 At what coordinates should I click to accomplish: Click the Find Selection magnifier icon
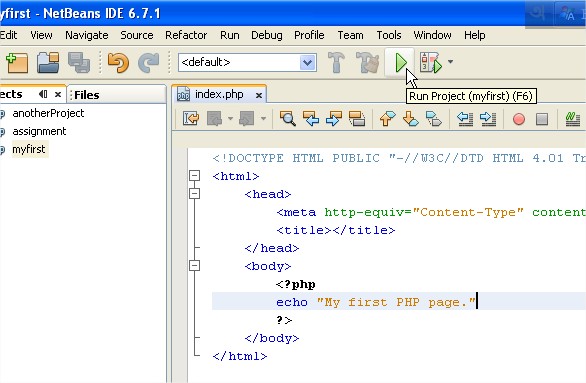288,119
